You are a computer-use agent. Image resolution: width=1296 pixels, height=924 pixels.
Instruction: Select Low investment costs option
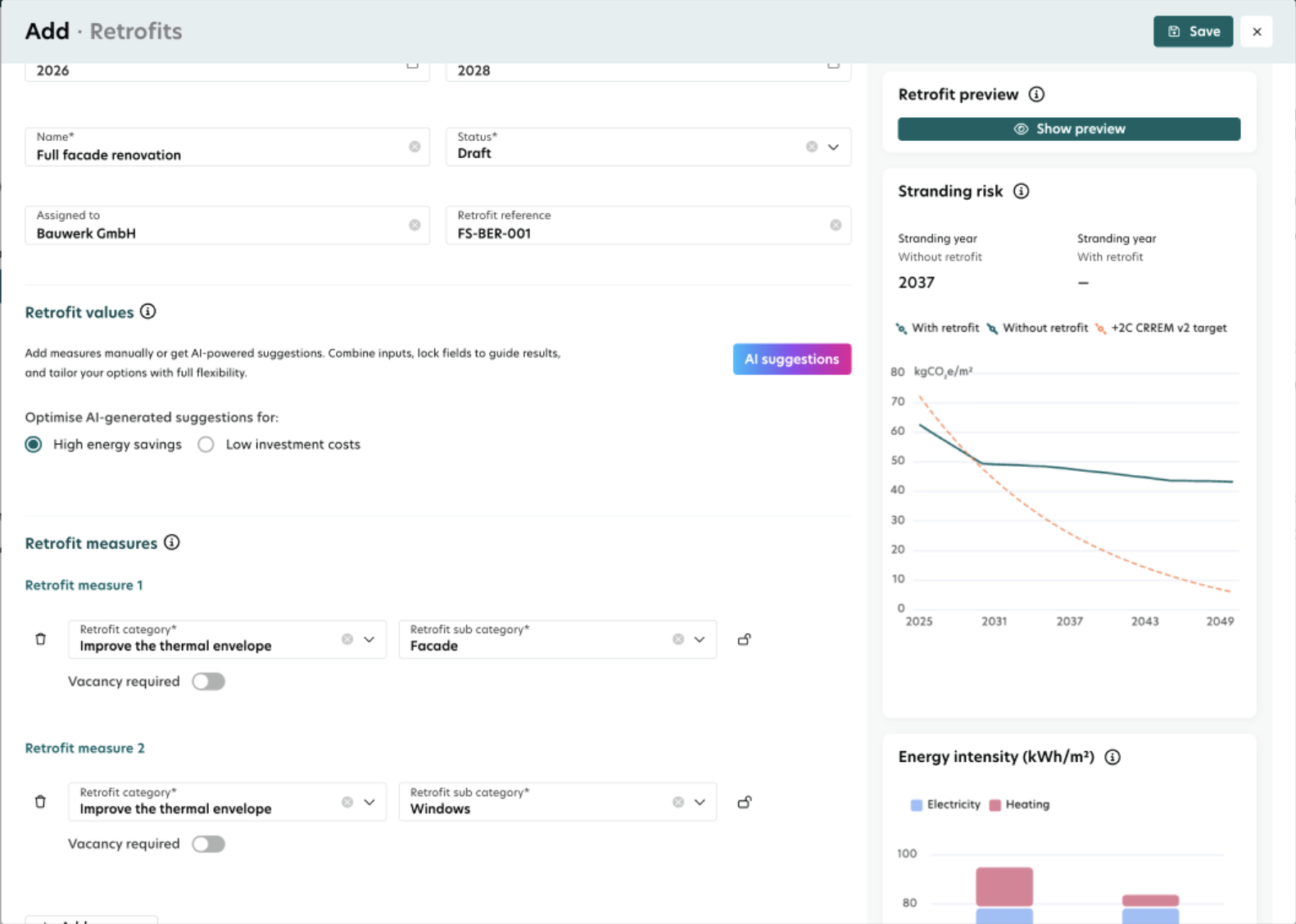[x=206, y=444]
